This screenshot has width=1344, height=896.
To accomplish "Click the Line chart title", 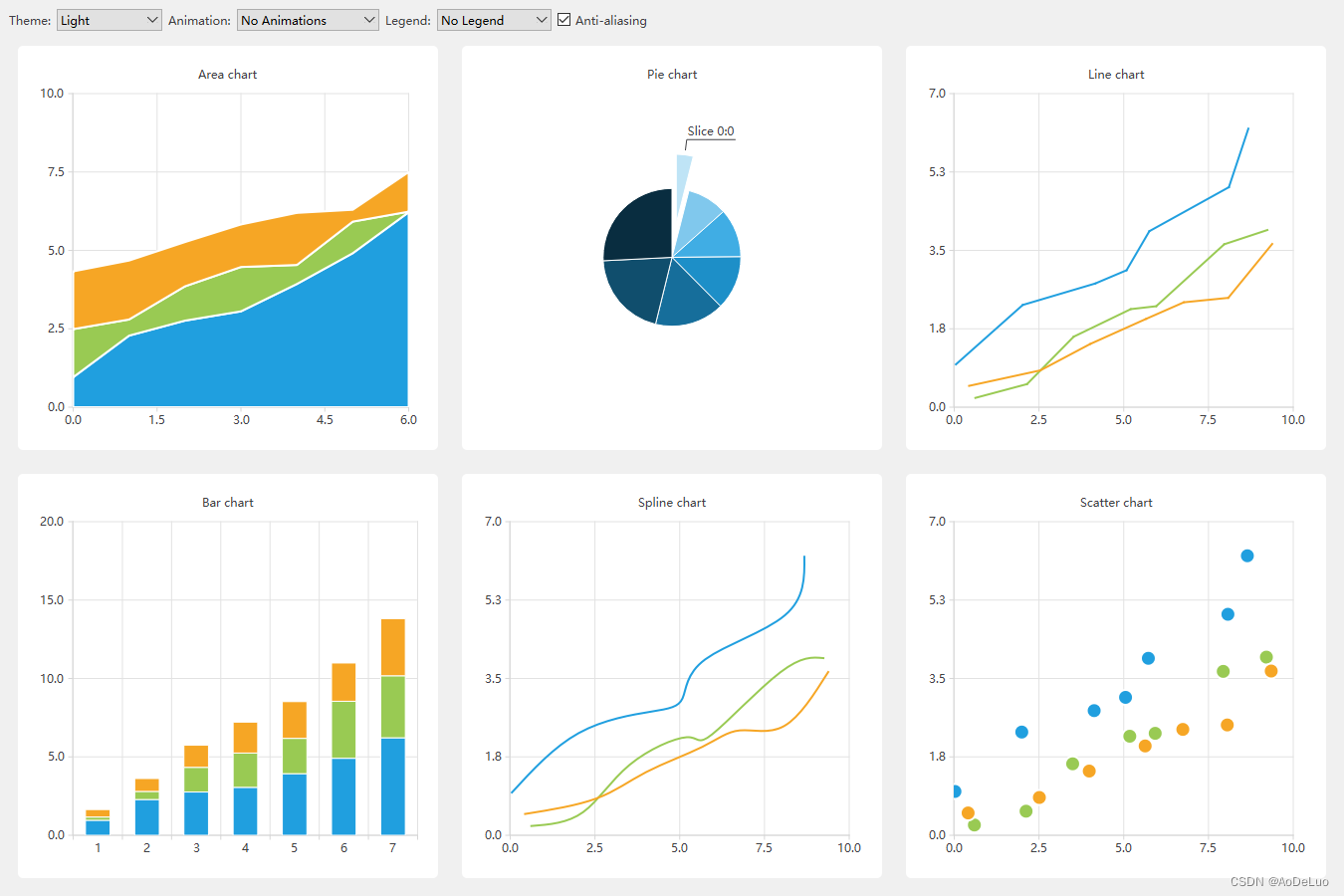I will tap(1116, 75).
